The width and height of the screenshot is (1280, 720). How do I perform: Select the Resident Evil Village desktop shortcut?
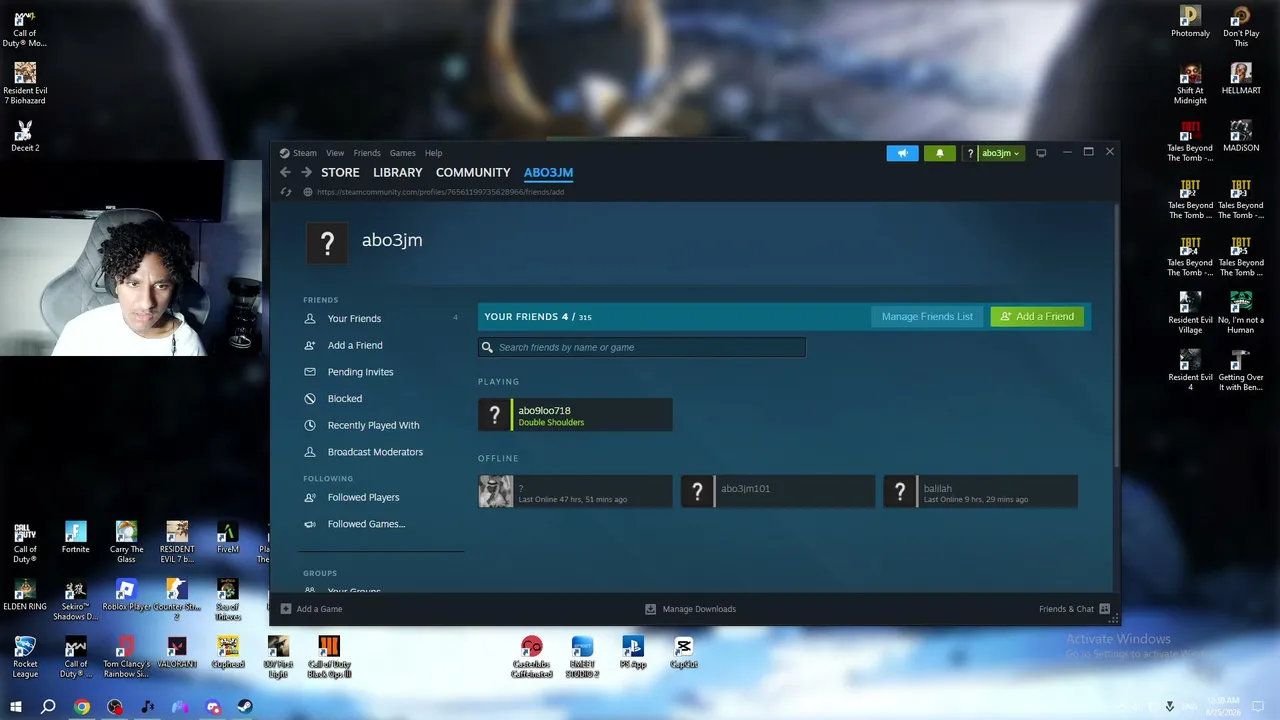pos(1190,313)
